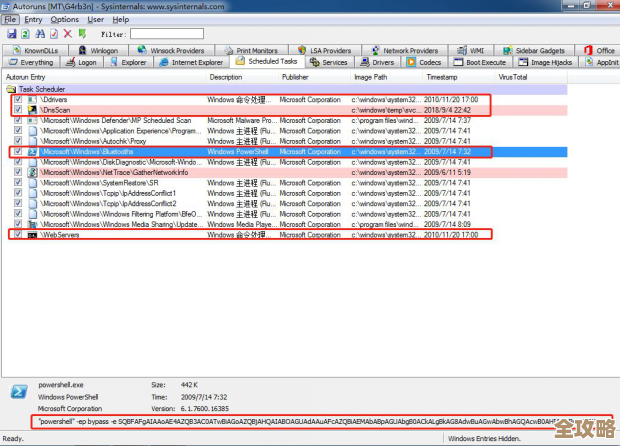Screen dimensions: 621x447
Task: Click the Task Scheduler group folder icon
Action: pos(11,90)
